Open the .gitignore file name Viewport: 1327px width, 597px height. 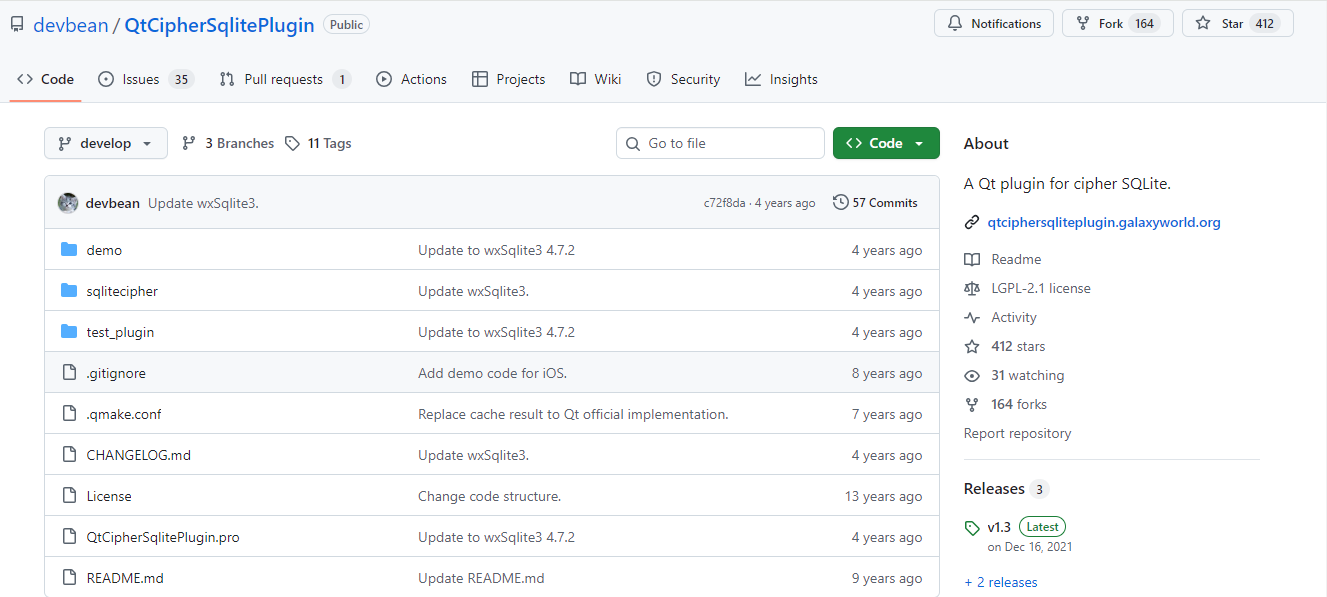(116, 373)
